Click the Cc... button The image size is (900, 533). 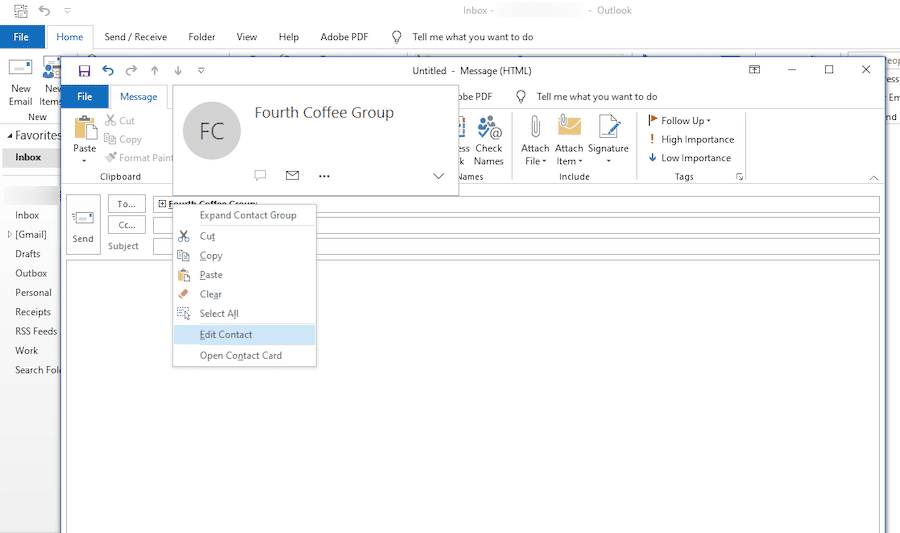point(127,225)
